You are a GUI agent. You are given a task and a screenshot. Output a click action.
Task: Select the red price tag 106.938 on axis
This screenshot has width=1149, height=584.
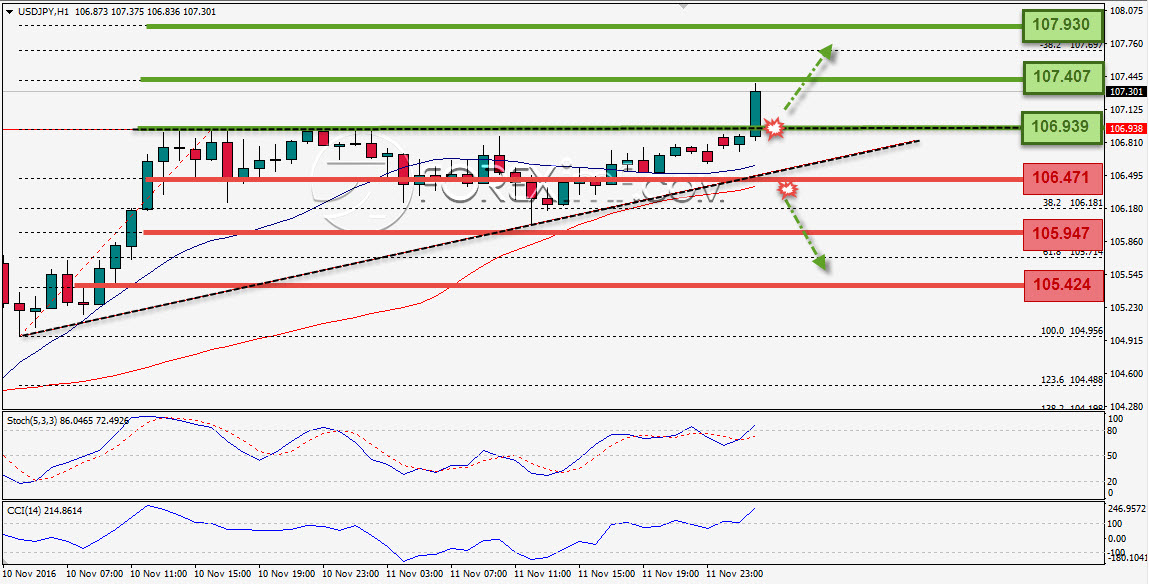pyautogui.click(x=1125, y=128)
